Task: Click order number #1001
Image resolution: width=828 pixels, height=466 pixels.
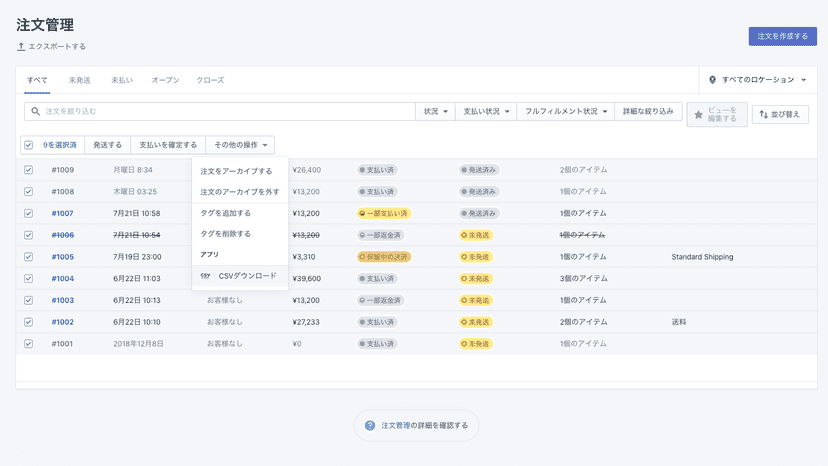Action: pos(62,343)
